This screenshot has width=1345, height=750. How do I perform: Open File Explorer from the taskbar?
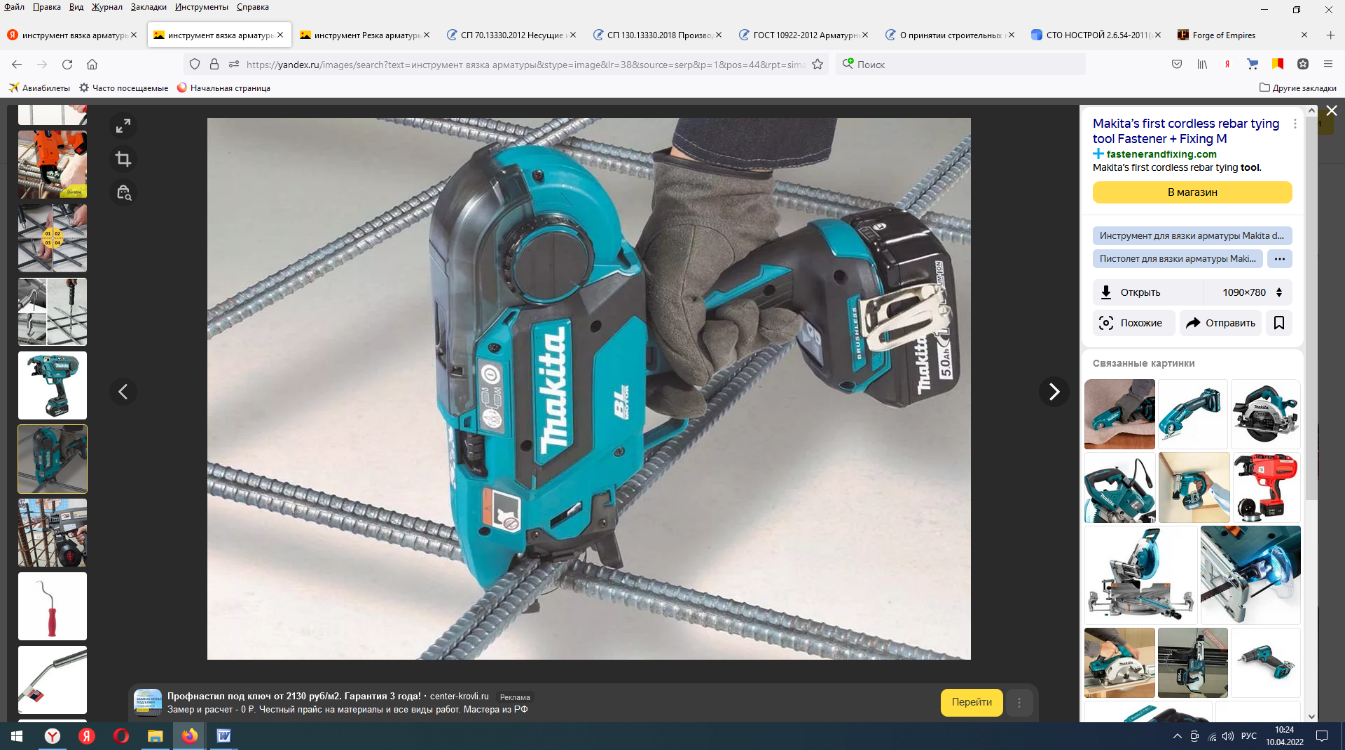pyautogui.click(x=155, y=736)
